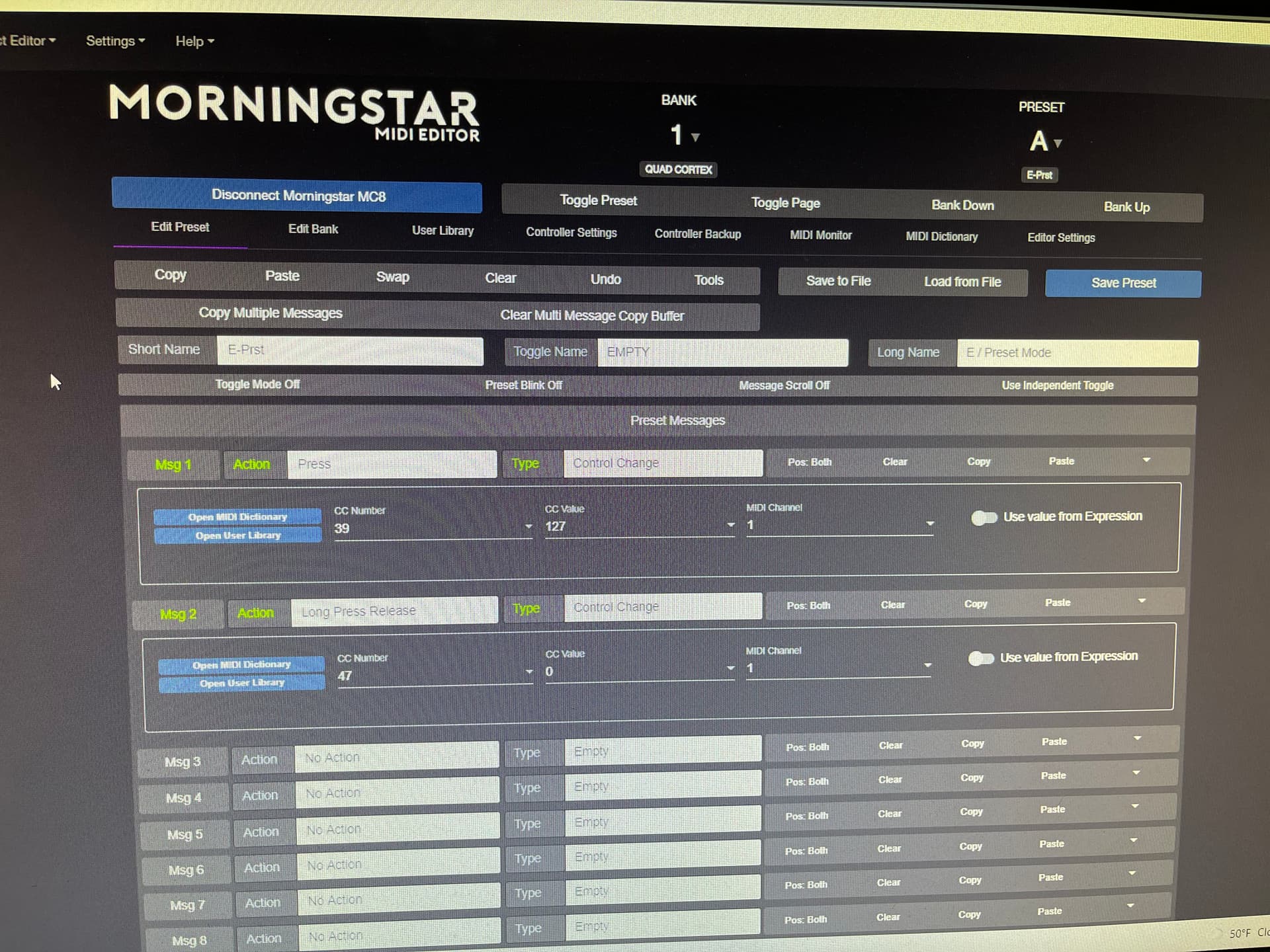Open Msg 2 MIDI Channel dropdown
1270x952 pixels.
pos(927,666)
